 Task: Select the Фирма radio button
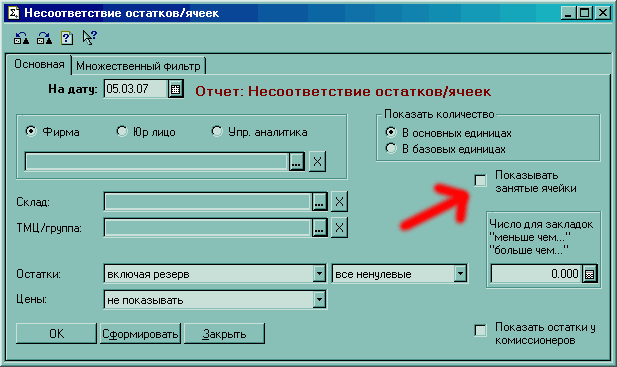click(x=31, y=131)
